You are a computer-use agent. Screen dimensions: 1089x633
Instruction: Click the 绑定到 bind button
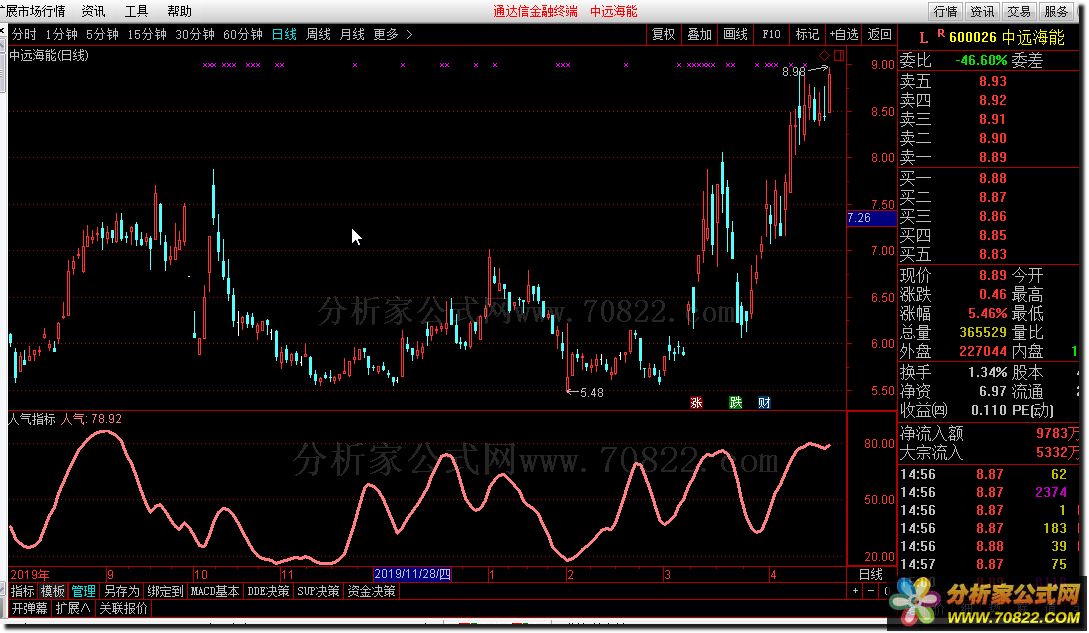[x=165, y=591]
